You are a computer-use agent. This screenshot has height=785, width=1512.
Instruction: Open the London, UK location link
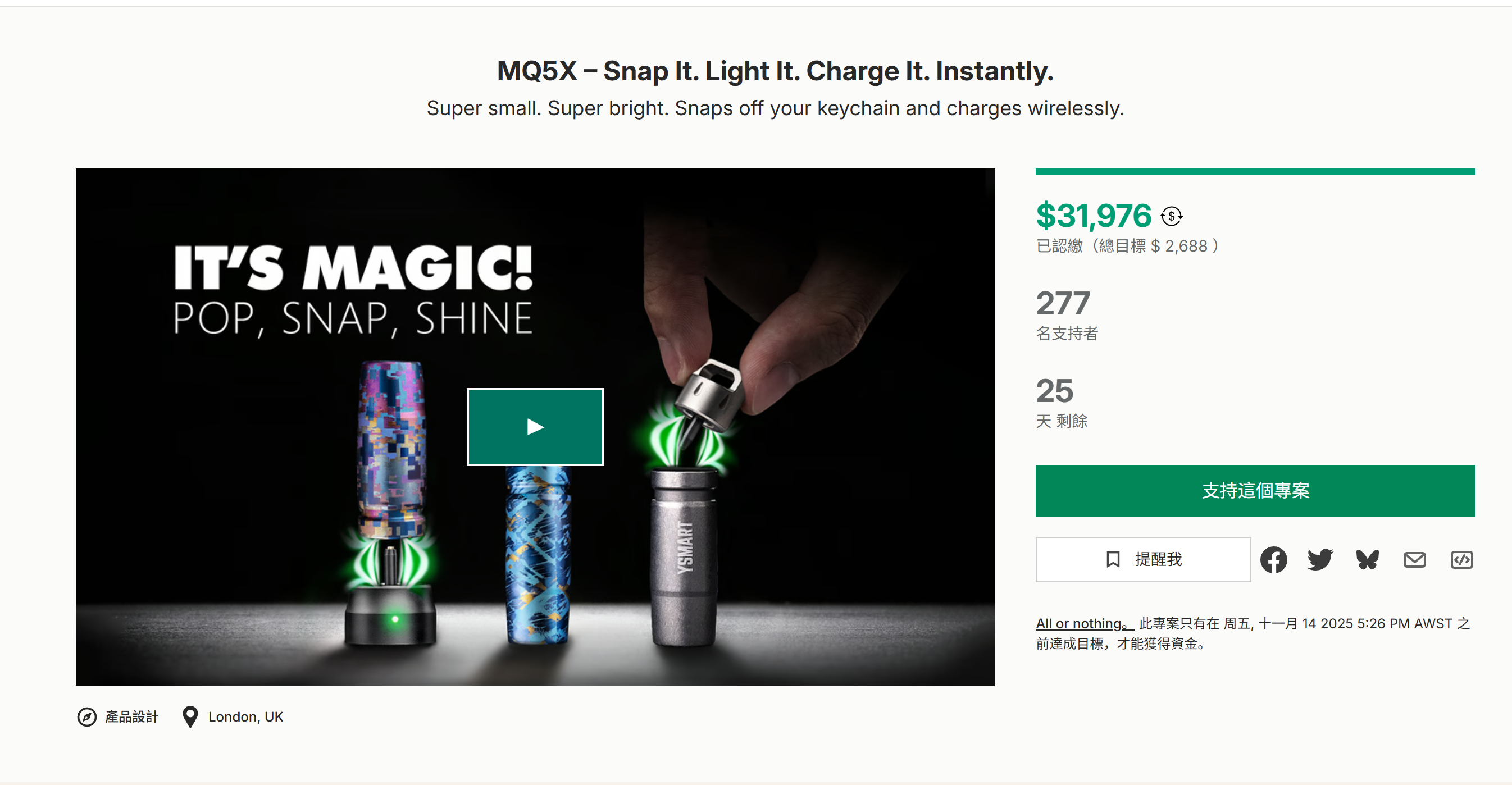coord(245,716)
